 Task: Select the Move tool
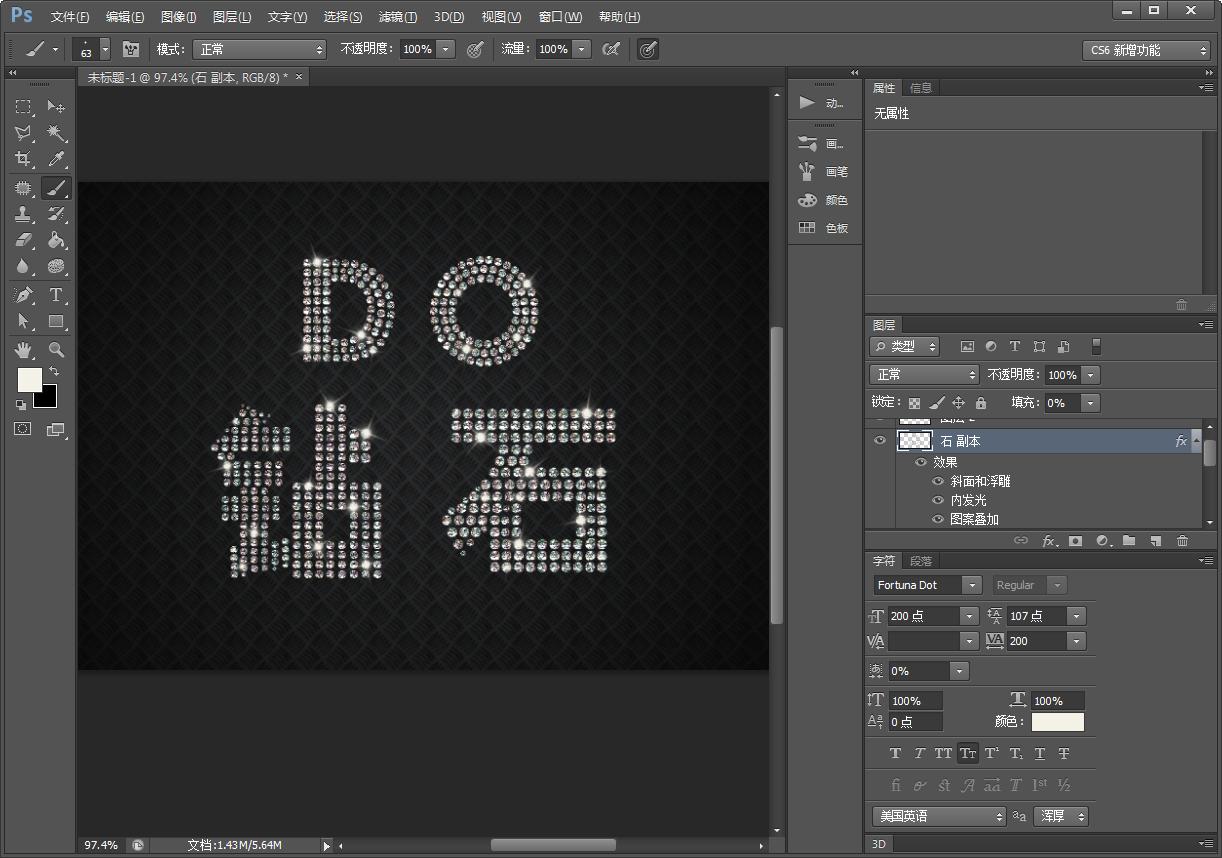57,107
